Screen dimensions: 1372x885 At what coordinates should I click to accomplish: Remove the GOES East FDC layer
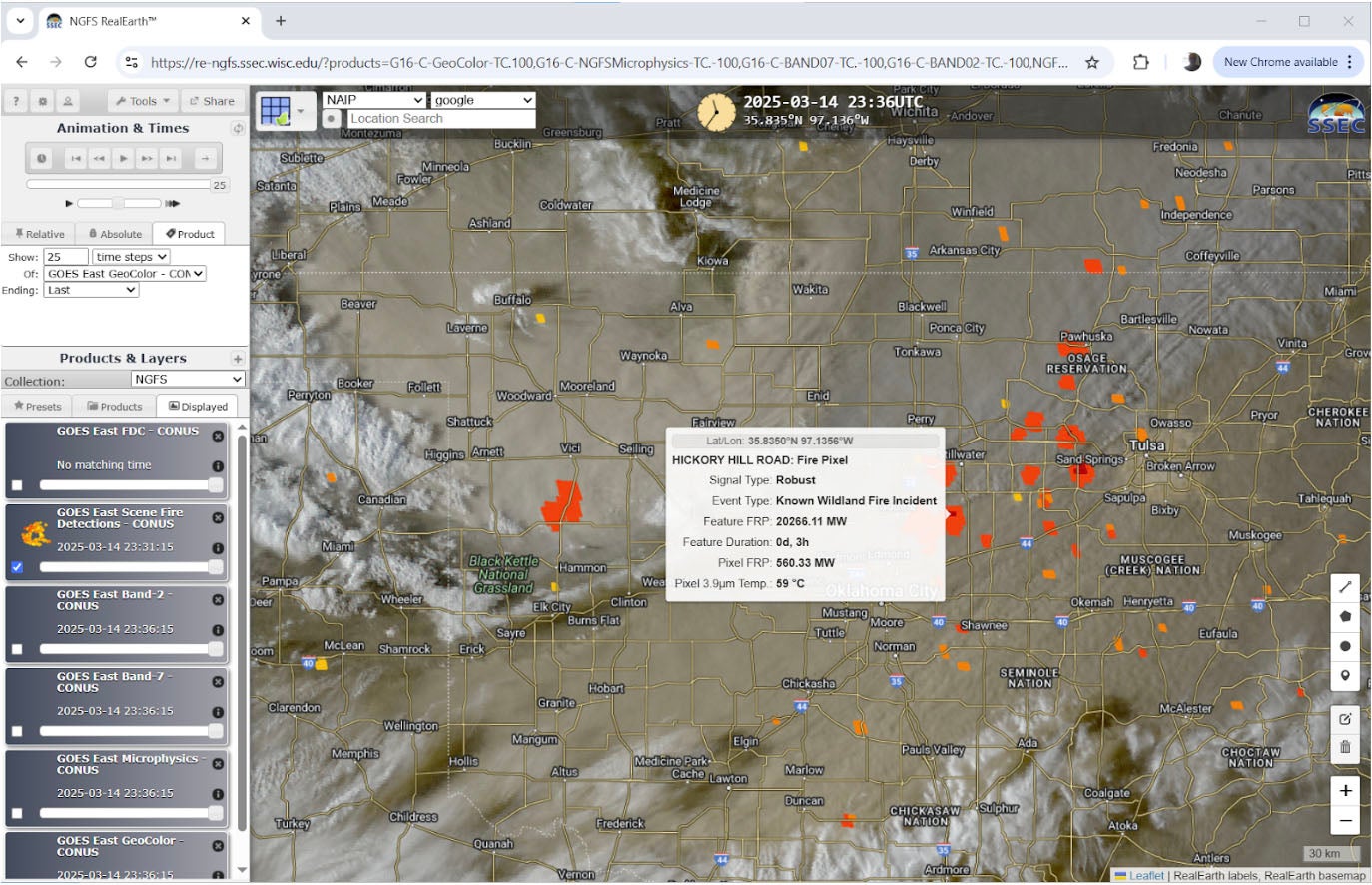point(218,436)
